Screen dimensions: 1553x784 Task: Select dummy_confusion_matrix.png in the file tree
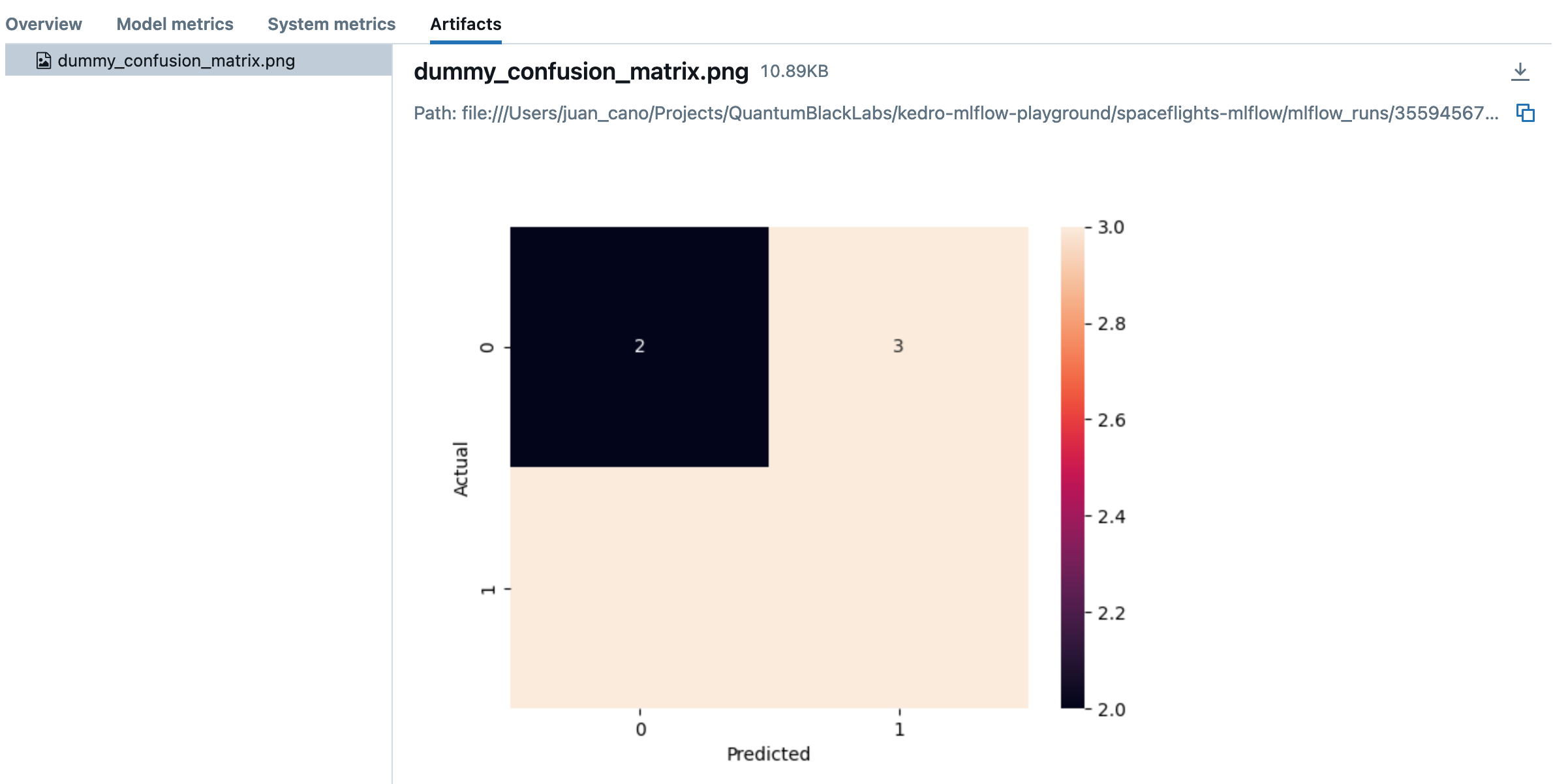[x=176, y=61]
